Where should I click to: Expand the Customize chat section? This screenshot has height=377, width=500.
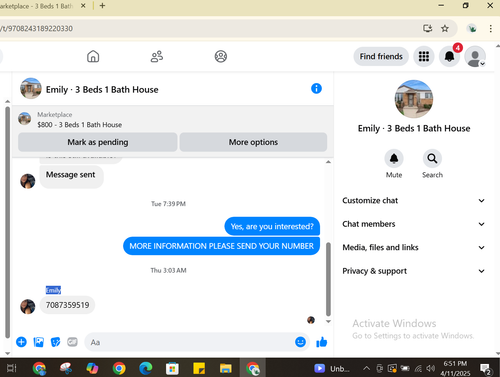tap(413, 201)
